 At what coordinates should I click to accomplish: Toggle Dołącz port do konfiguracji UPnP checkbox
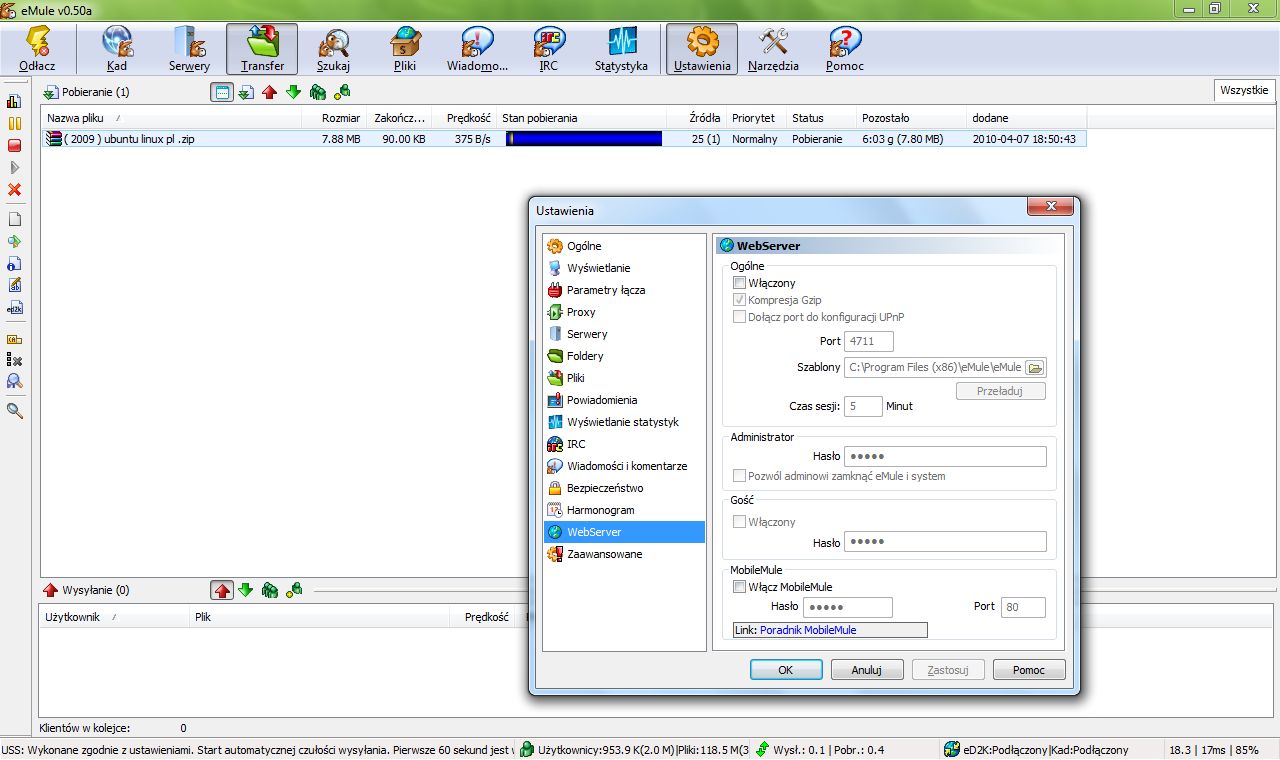739,317
